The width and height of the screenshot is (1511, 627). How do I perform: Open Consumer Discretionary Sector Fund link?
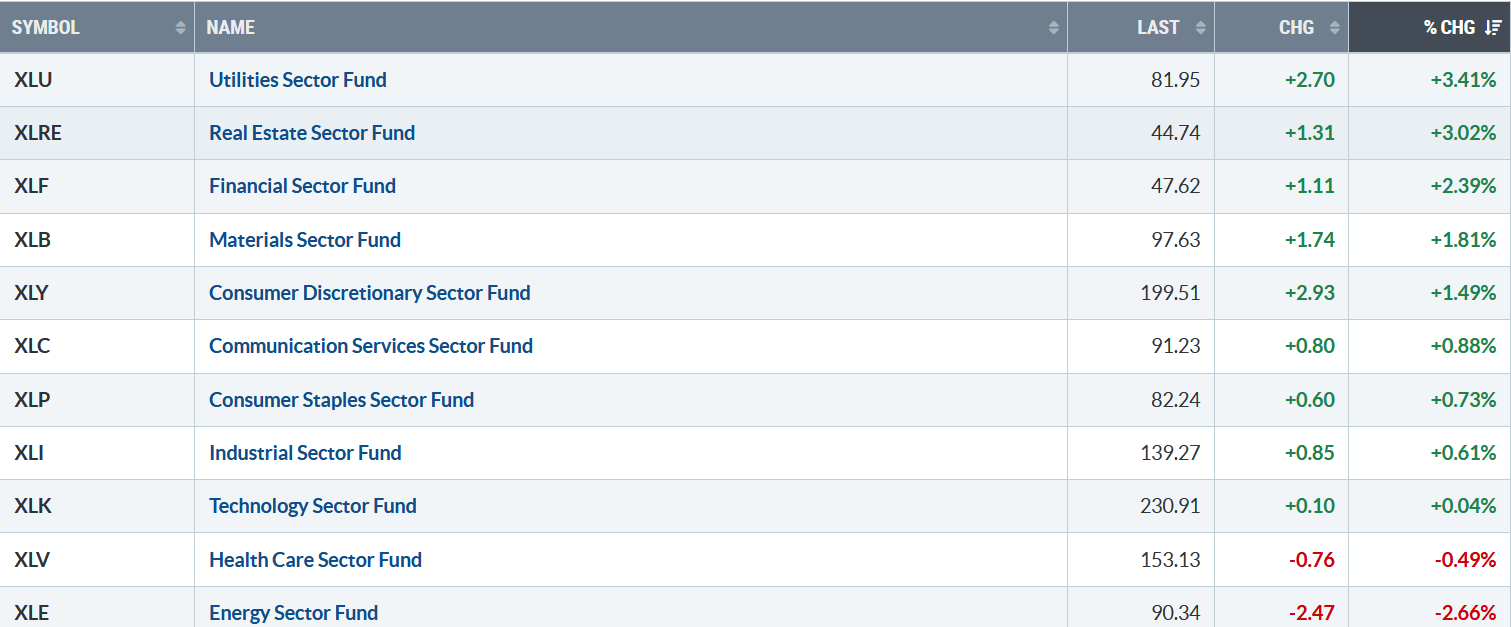[x=370, y=293]
